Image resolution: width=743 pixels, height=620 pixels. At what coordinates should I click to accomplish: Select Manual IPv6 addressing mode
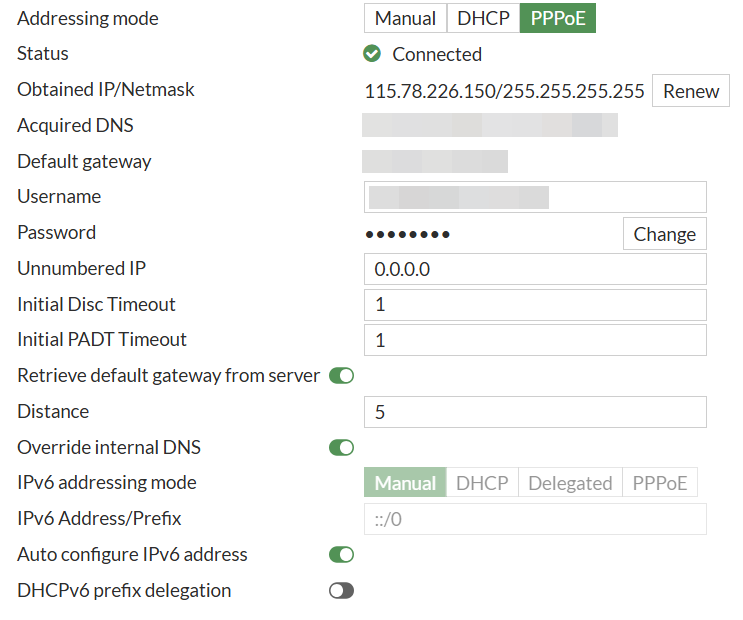point(405,483)
